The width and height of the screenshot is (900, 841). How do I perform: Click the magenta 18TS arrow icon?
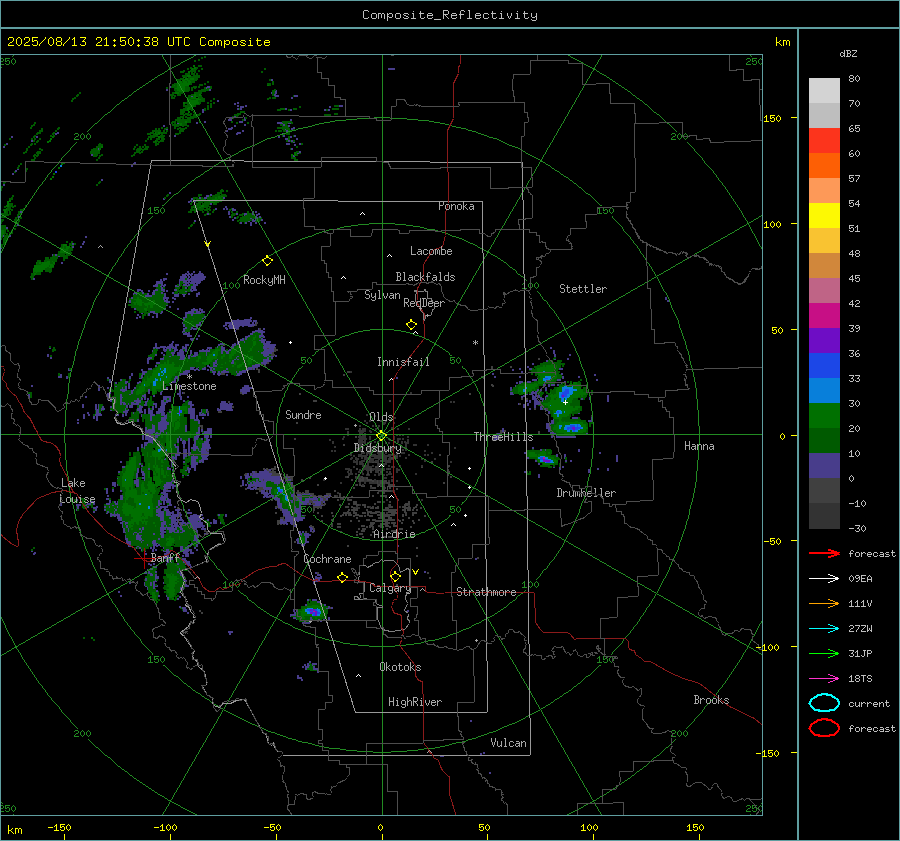(824, 679)
